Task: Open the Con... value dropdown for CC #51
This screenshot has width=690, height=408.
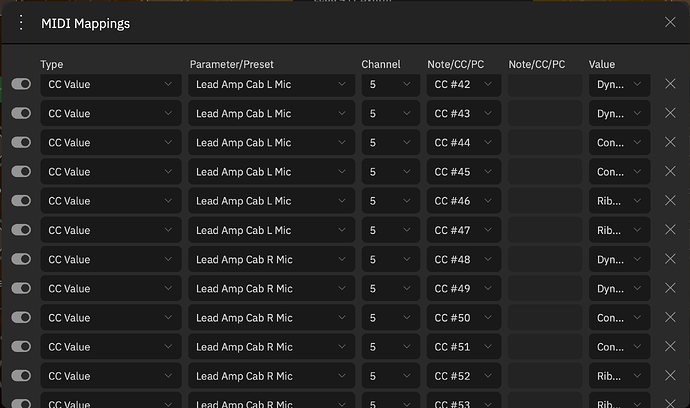Action: [x=620, y=346]
